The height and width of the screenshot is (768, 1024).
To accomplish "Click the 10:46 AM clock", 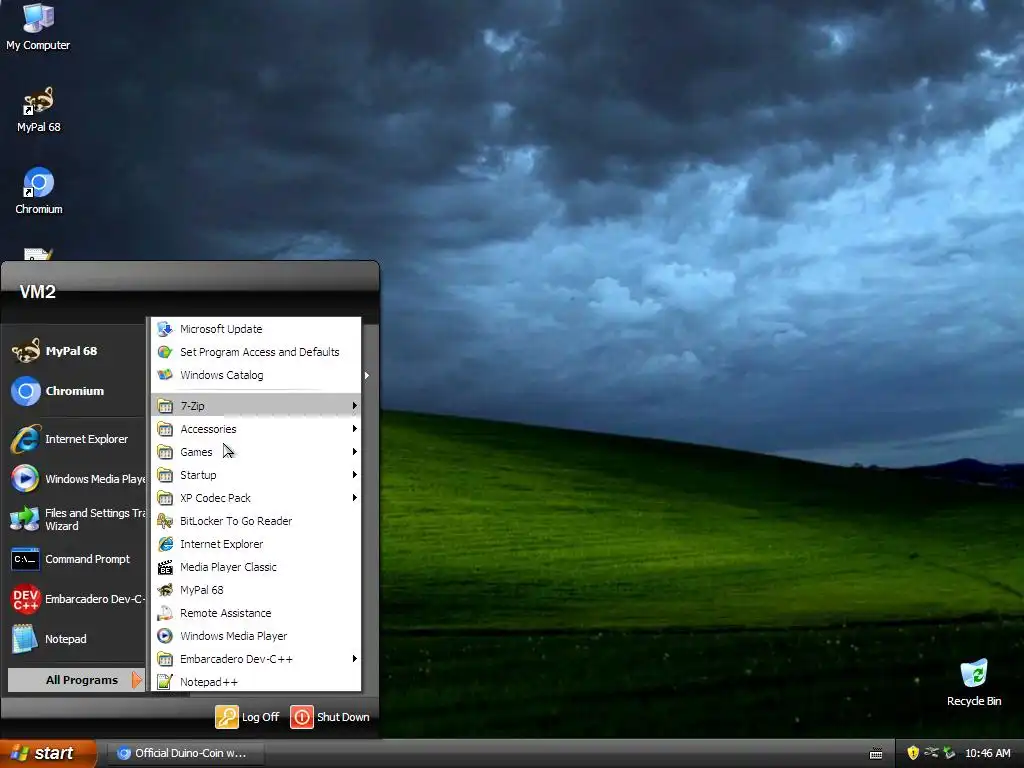I will 987,754.
